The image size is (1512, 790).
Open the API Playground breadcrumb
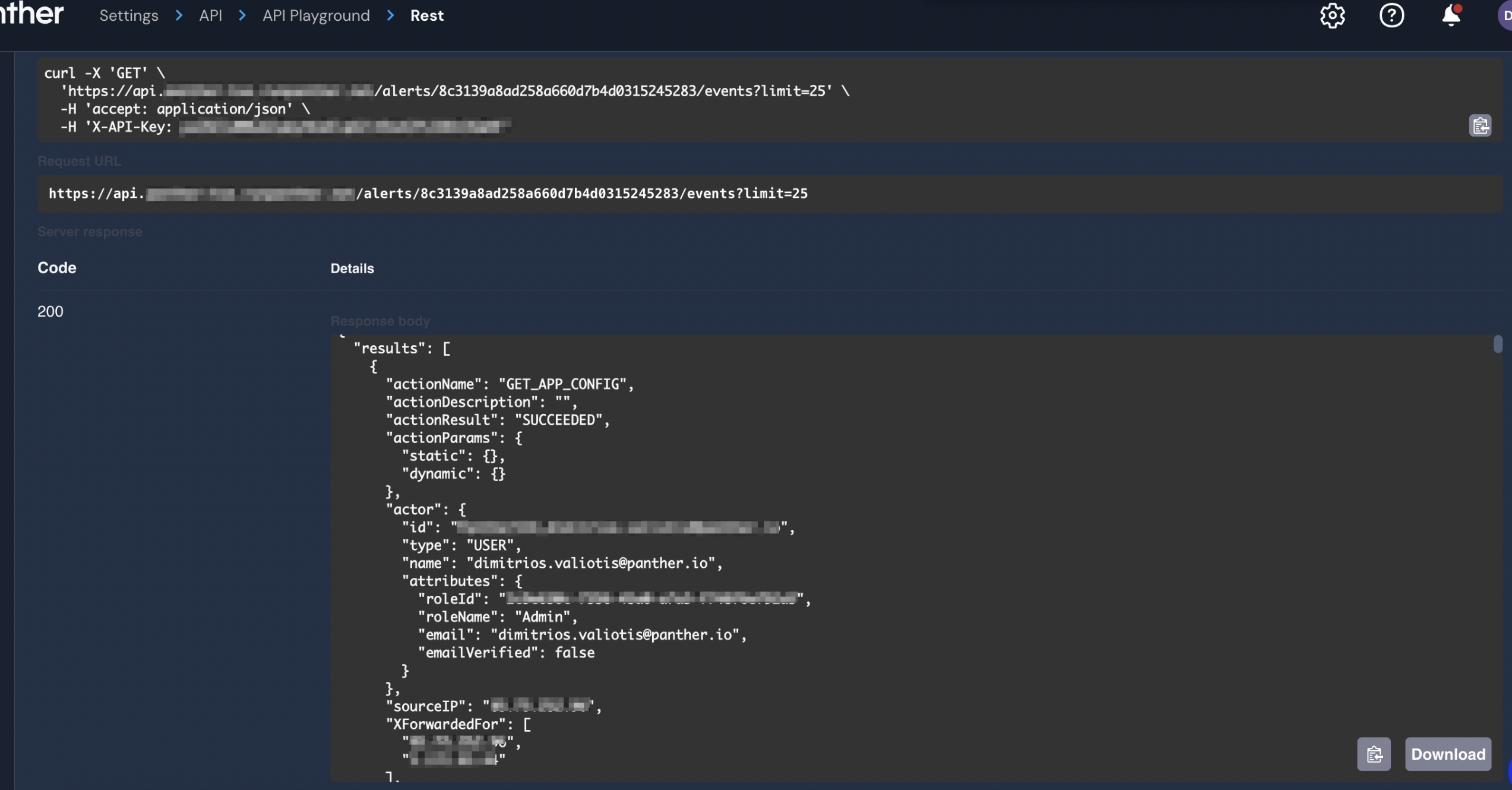pos(316,15)
